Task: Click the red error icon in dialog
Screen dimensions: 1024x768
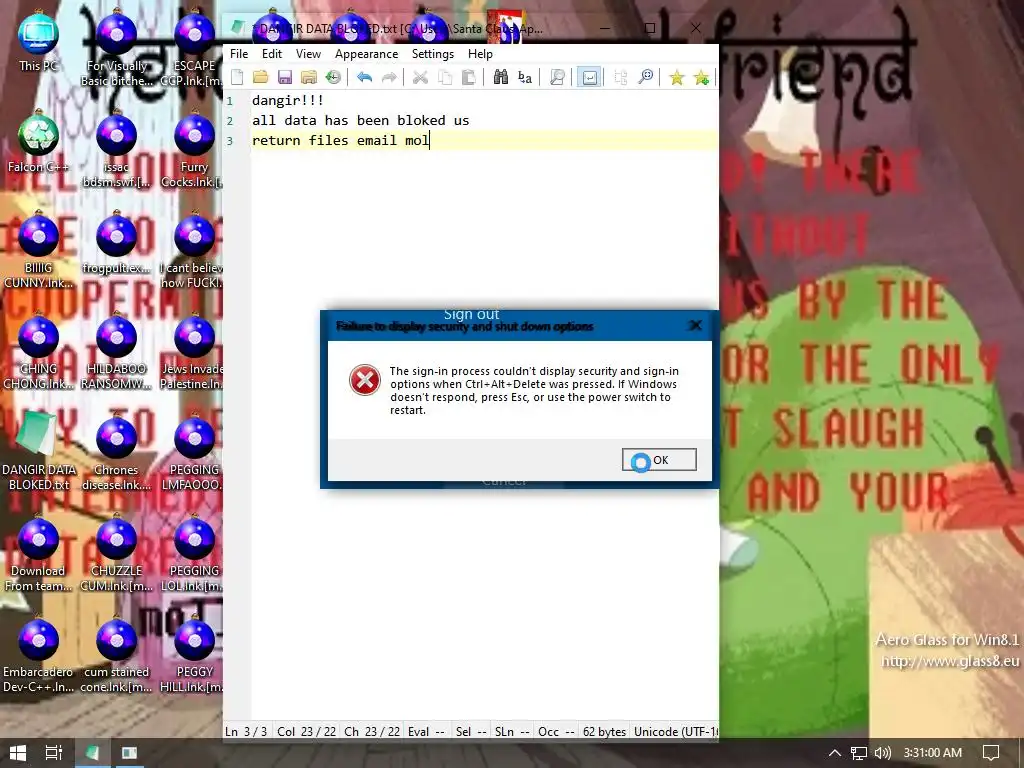Action: [364, 380]
